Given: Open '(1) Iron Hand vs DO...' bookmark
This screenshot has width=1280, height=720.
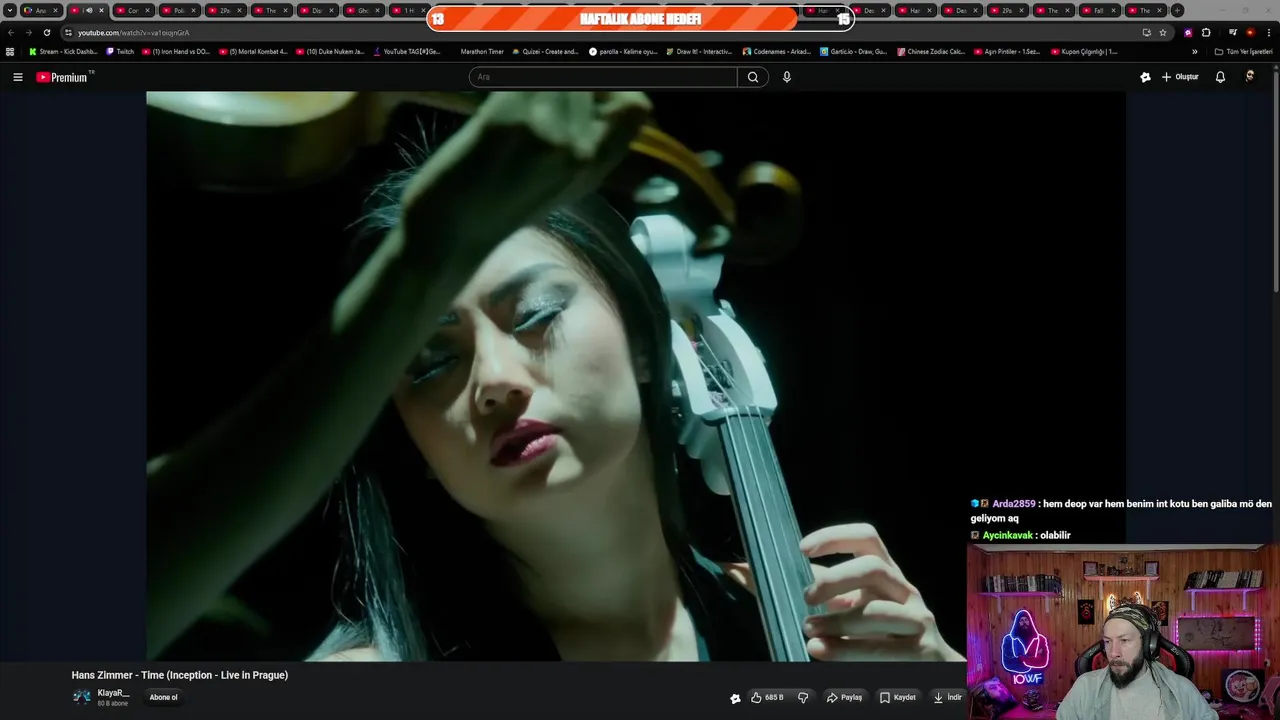Looking at the screenshot, I should click(x=176, y=52).
